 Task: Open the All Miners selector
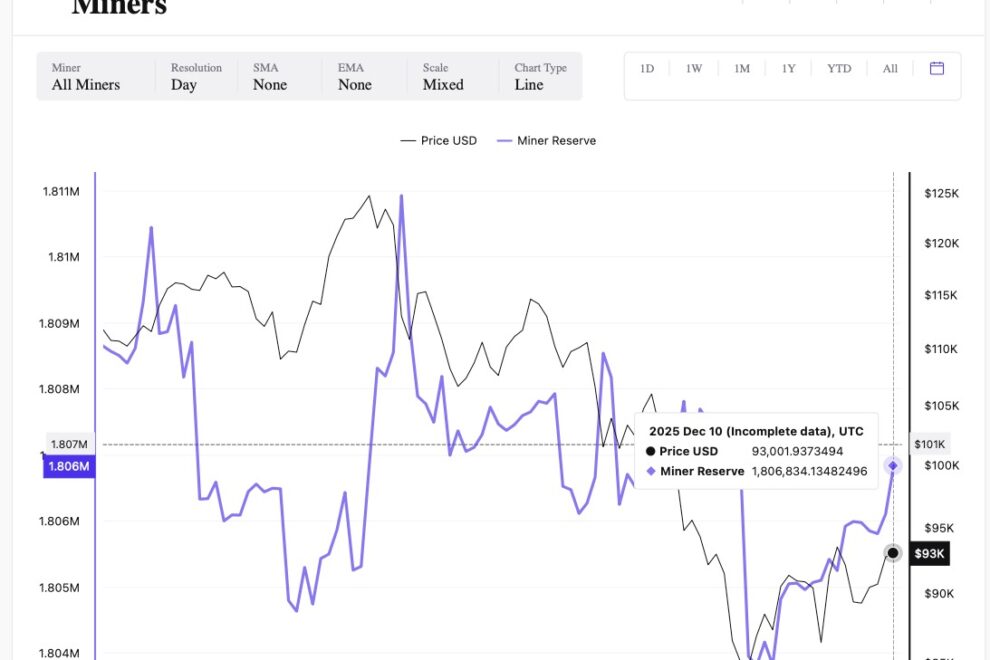87,85
